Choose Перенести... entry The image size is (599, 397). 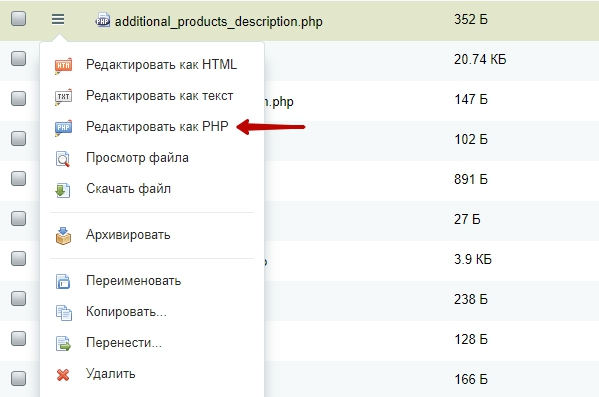124,343
